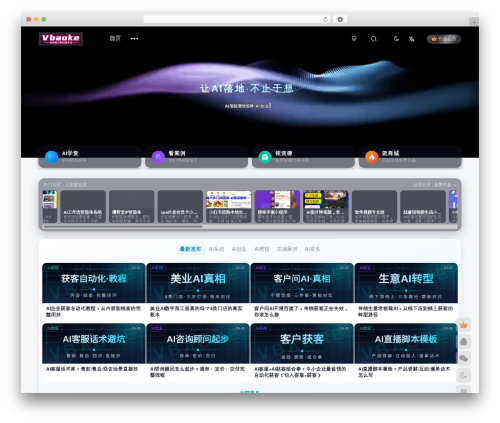Click the article title under 生意AI转型
Viewport: 500px width, 423px height.
405,311
